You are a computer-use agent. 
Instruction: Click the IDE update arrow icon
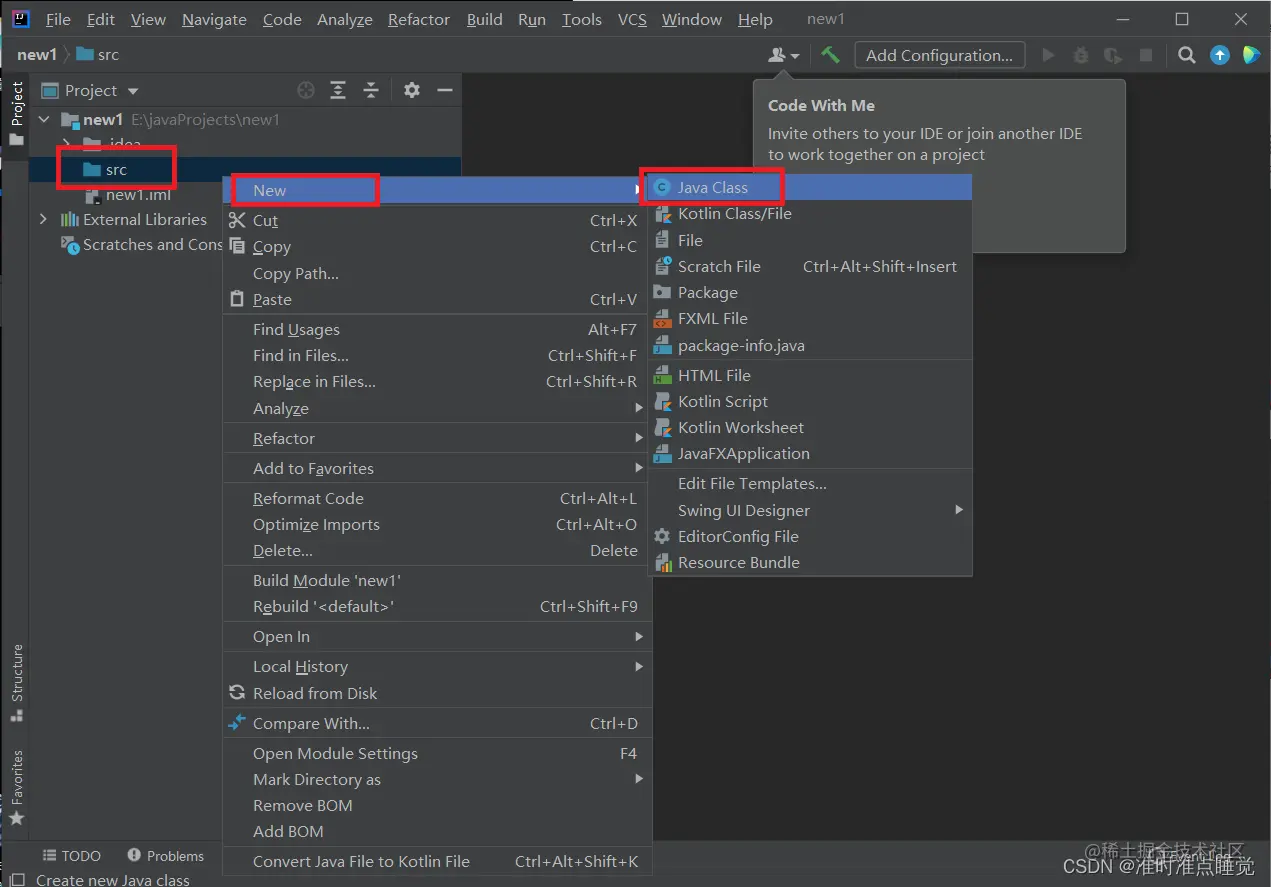point(1220,55)
